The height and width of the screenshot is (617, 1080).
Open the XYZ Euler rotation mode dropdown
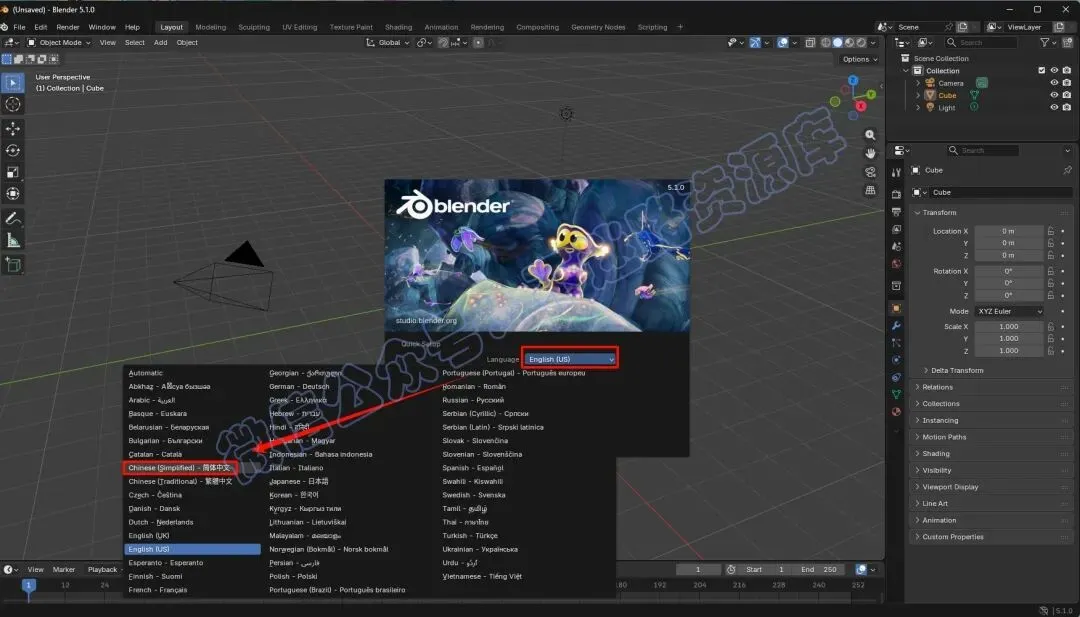point(1010,311)
